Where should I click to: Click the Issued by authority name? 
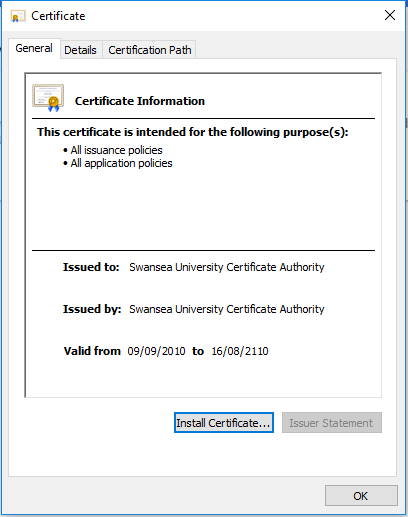(227, 309)
